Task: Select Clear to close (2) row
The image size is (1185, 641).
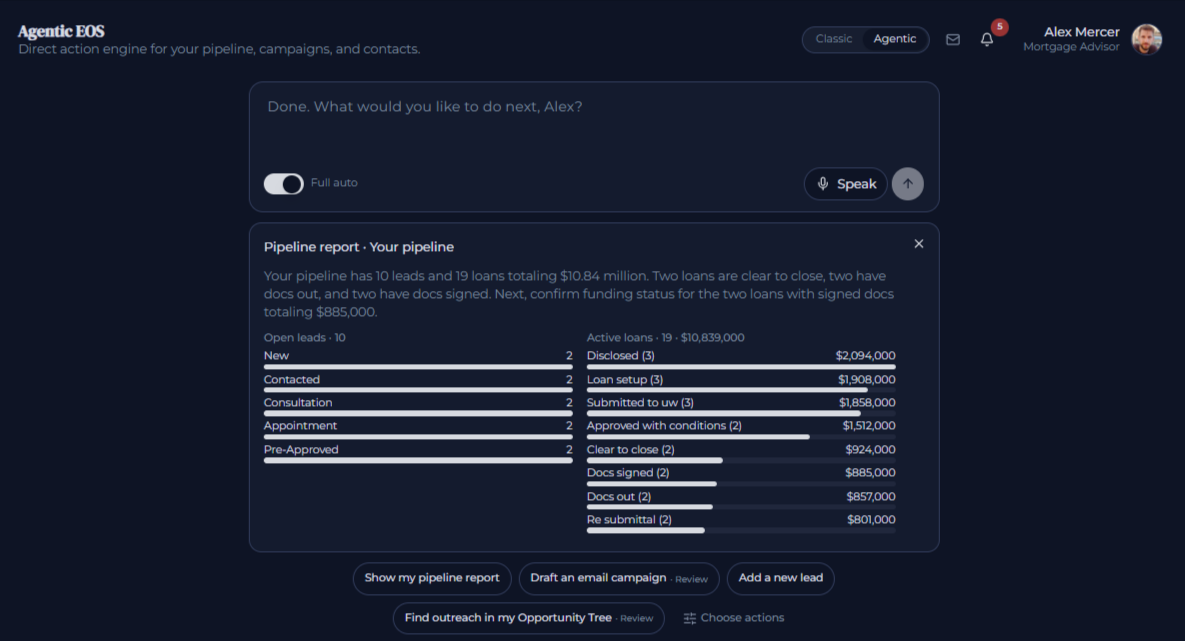Action: (x=741, y=453)
